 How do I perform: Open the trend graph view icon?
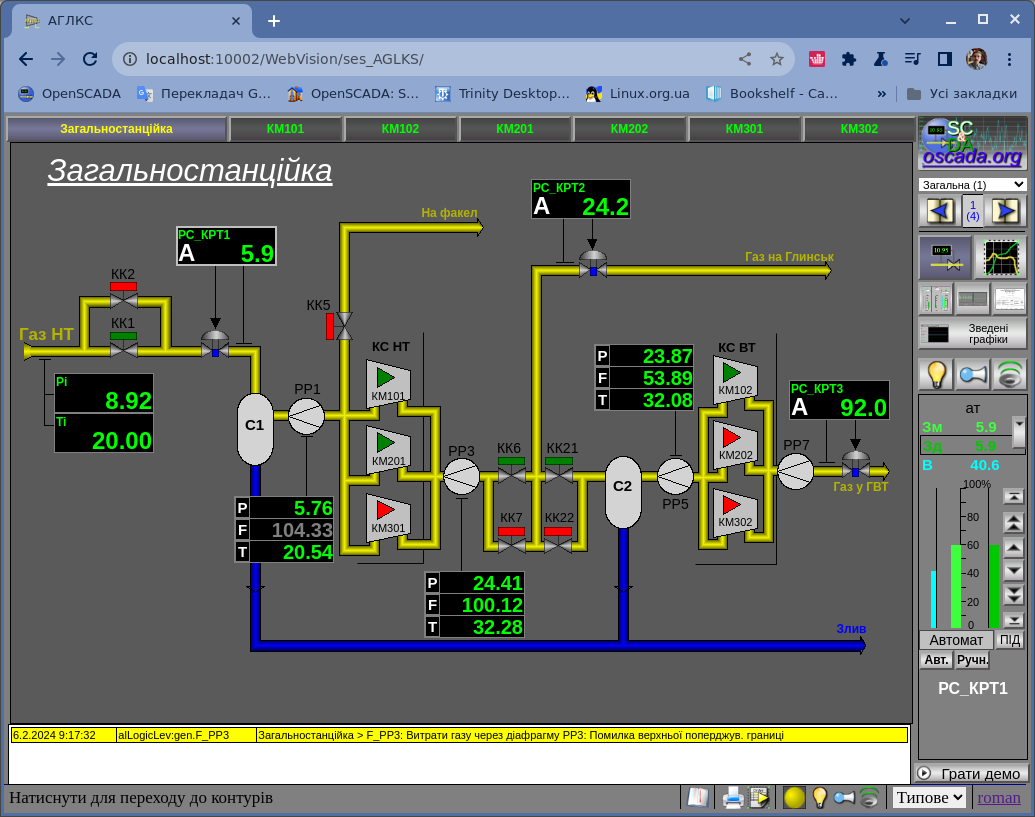(x=1000, y=258)
